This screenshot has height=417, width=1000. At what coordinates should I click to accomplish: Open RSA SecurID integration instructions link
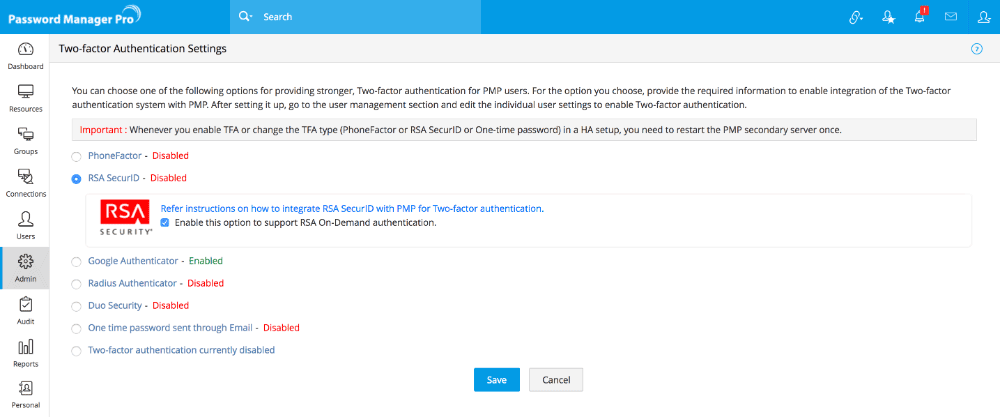tap(351, 208)
